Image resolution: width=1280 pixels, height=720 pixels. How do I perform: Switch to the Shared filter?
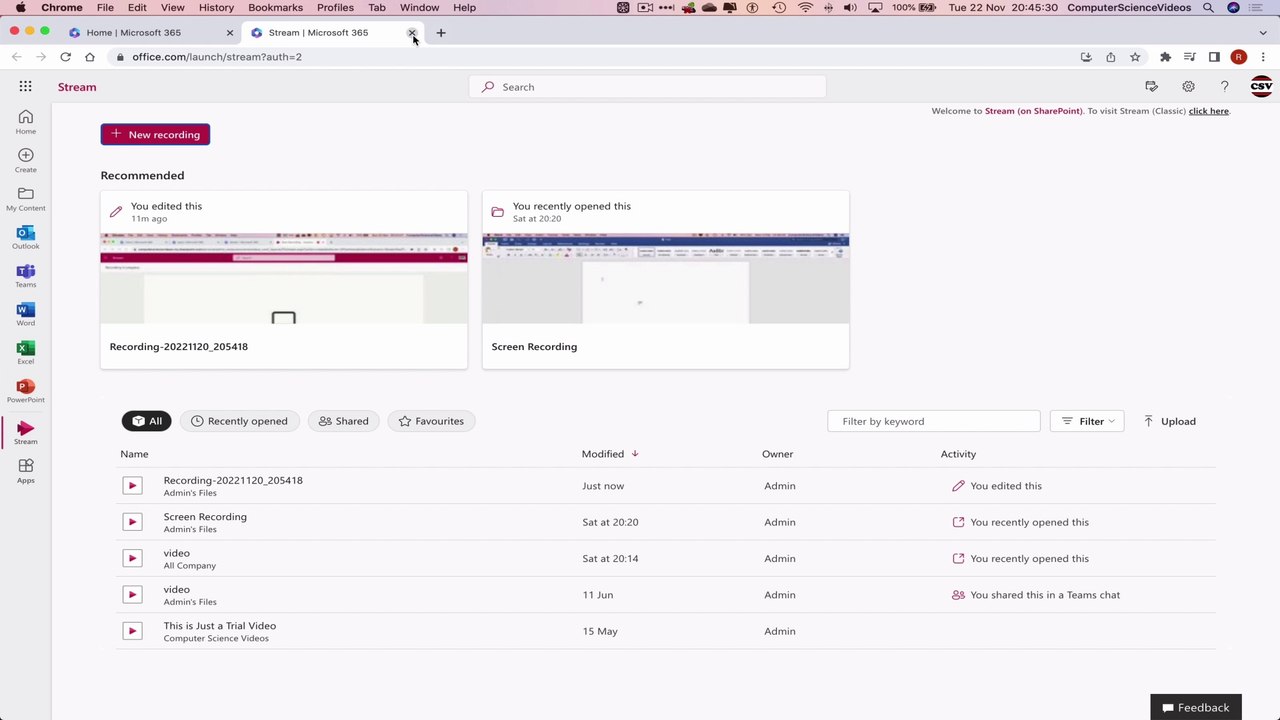tap(343, 421)
